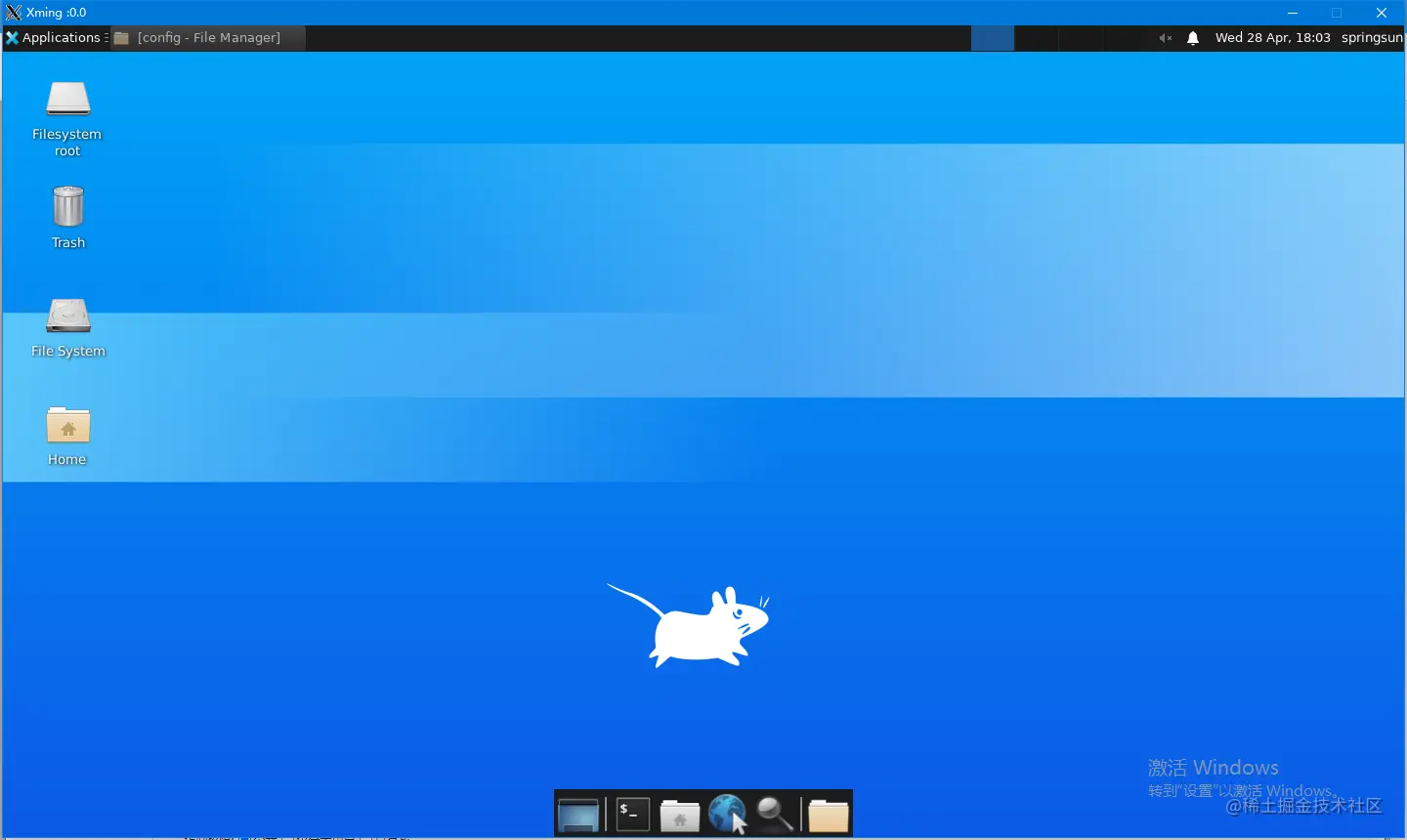Close the Xming window
The height and width of the screenshot is (840, 1407).
click(x=1382, y=13)
